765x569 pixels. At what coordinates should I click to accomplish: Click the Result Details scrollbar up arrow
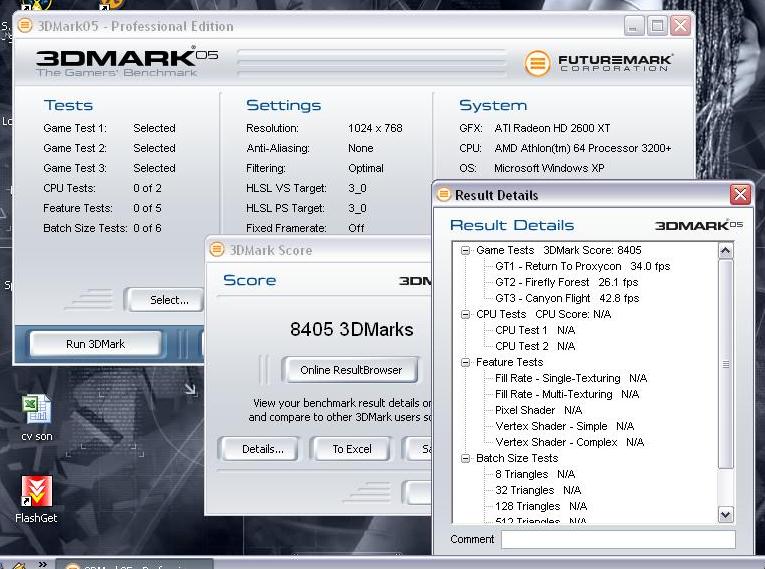click(725, 251)
